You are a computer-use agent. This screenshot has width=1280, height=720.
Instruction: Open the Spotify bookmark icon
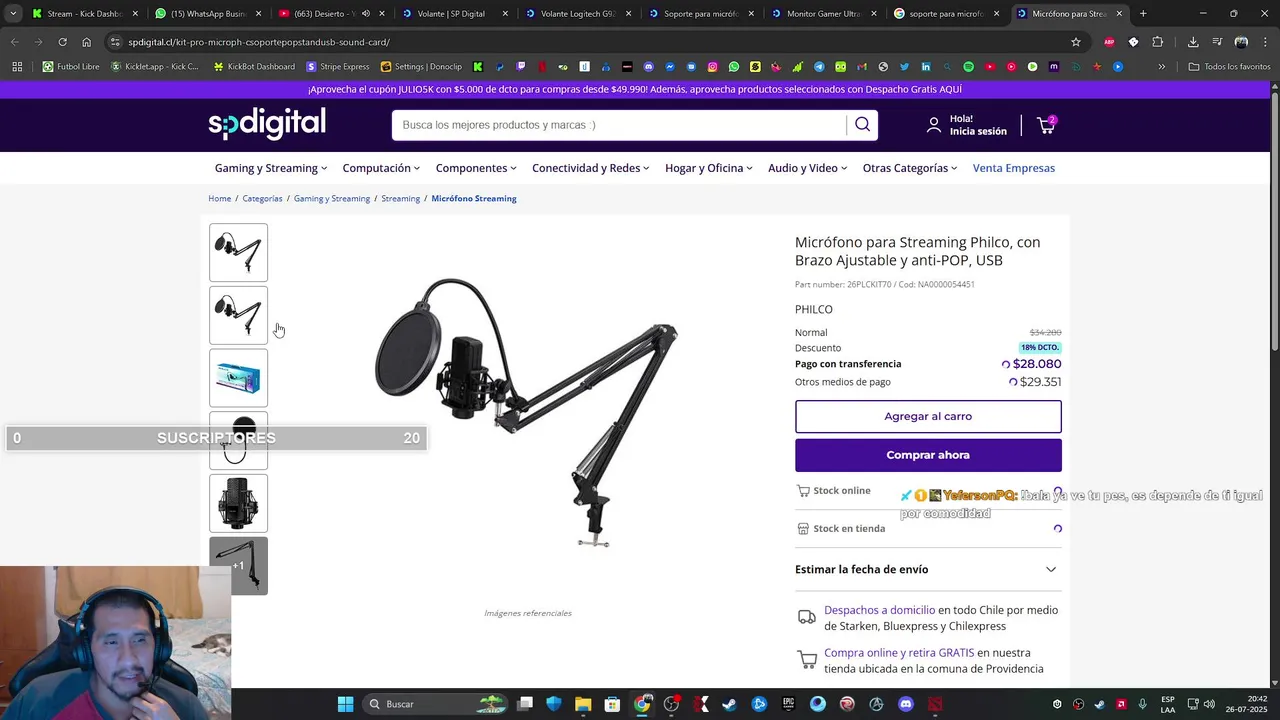[x=968, y=67]
